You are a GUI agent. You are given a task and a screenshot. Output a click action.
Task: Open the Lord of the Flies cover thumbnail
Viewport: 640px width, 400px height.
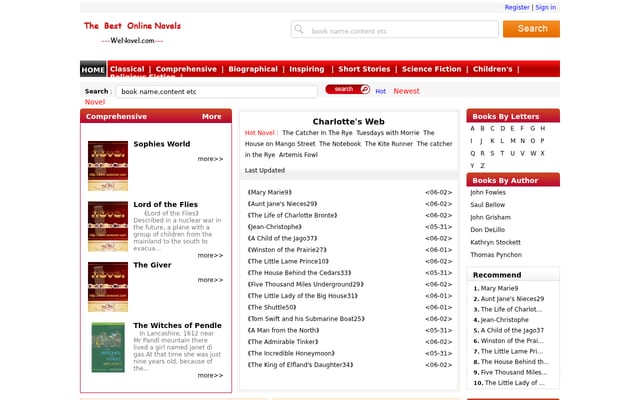click(x=108, y=226)
